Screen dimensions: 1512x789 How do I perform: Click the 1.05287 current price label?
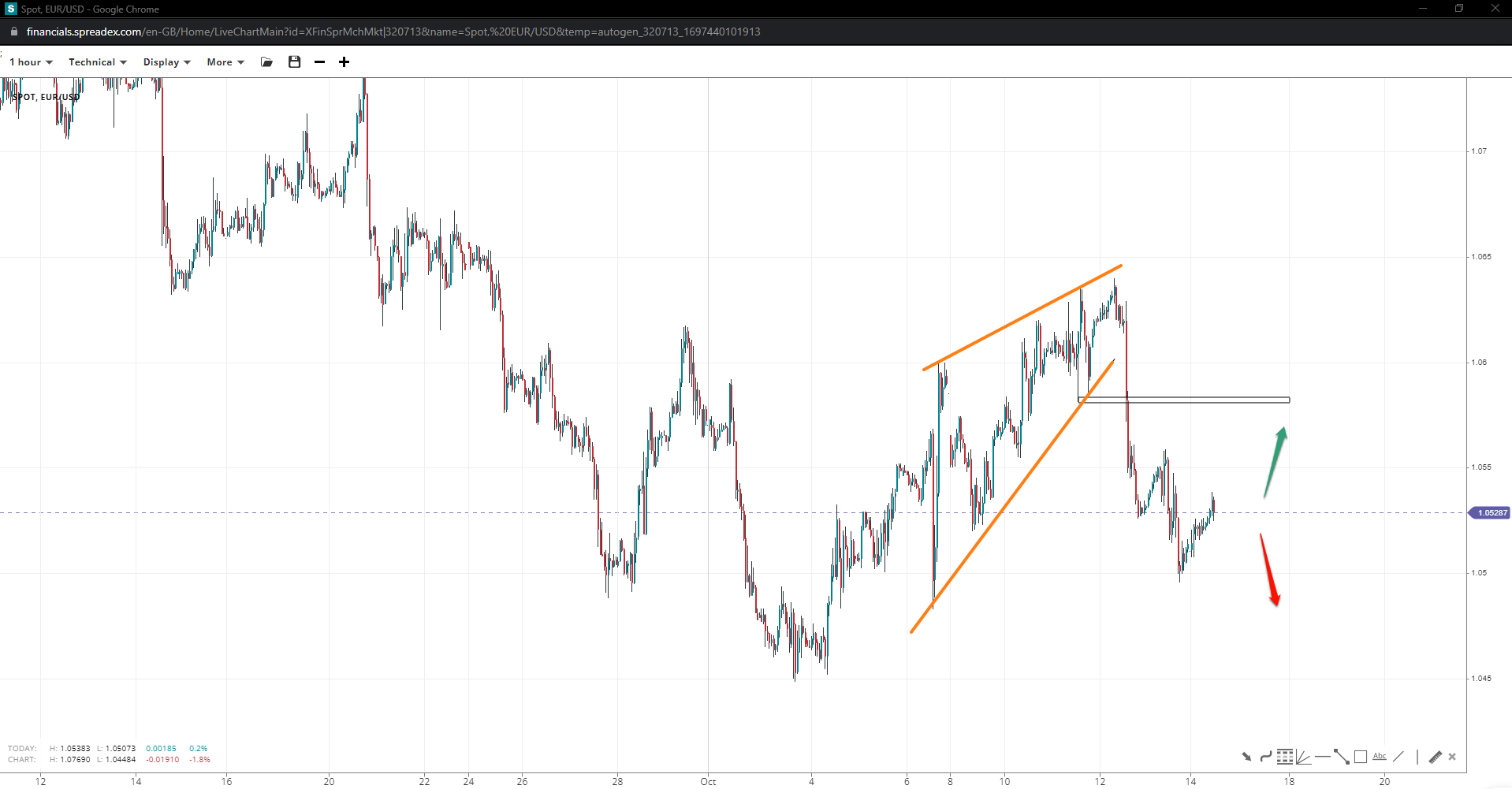pyautogui.click(x=1490, y=513)
